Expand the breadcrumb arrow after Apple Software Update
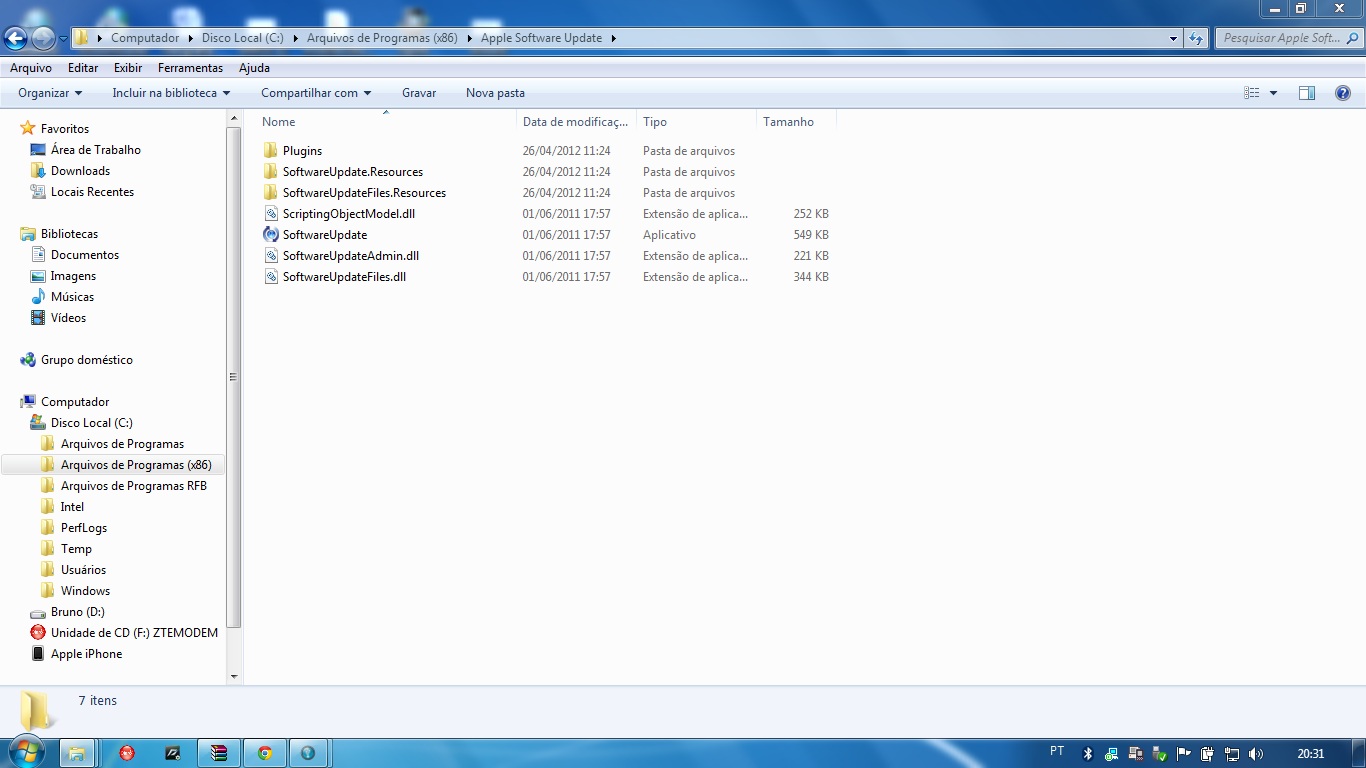The image size is (1366, 768). 613,38
